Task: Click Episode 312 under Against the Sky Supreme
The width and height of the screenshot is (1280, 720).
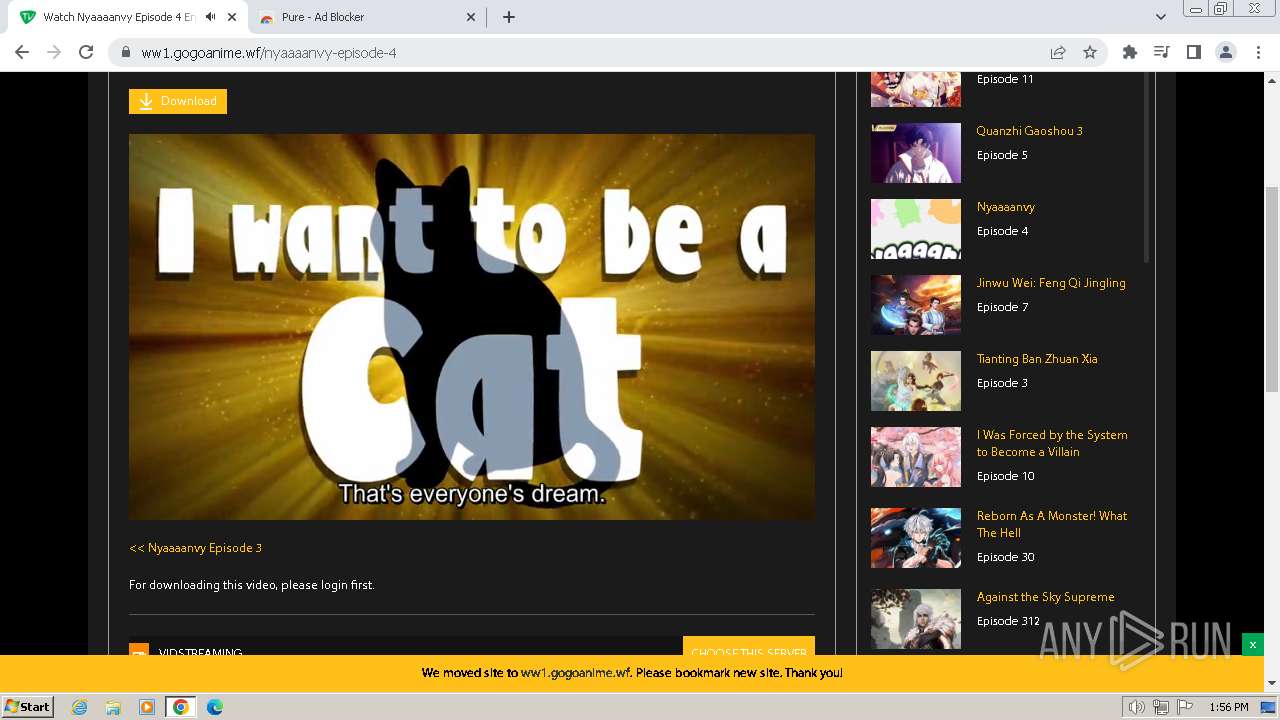Action: 1008,621
